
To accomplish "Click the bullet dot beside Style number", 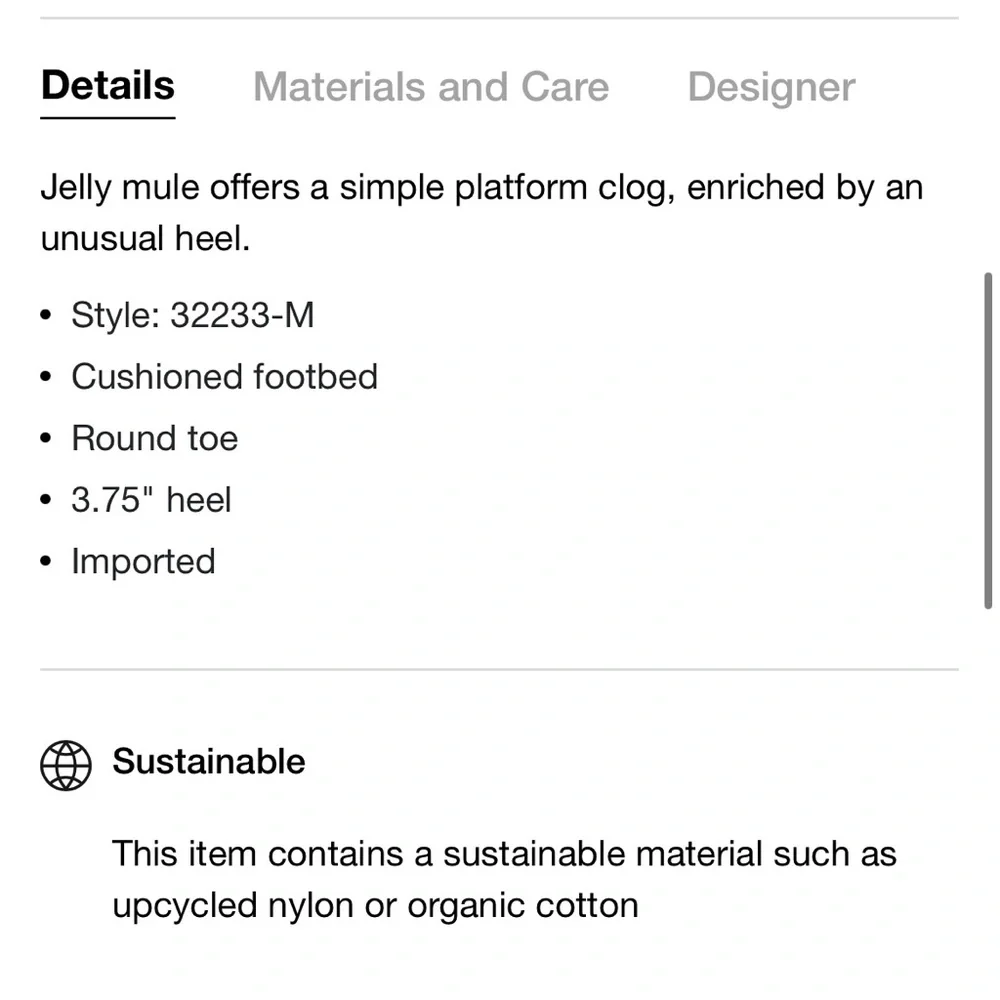I will 45,315.
